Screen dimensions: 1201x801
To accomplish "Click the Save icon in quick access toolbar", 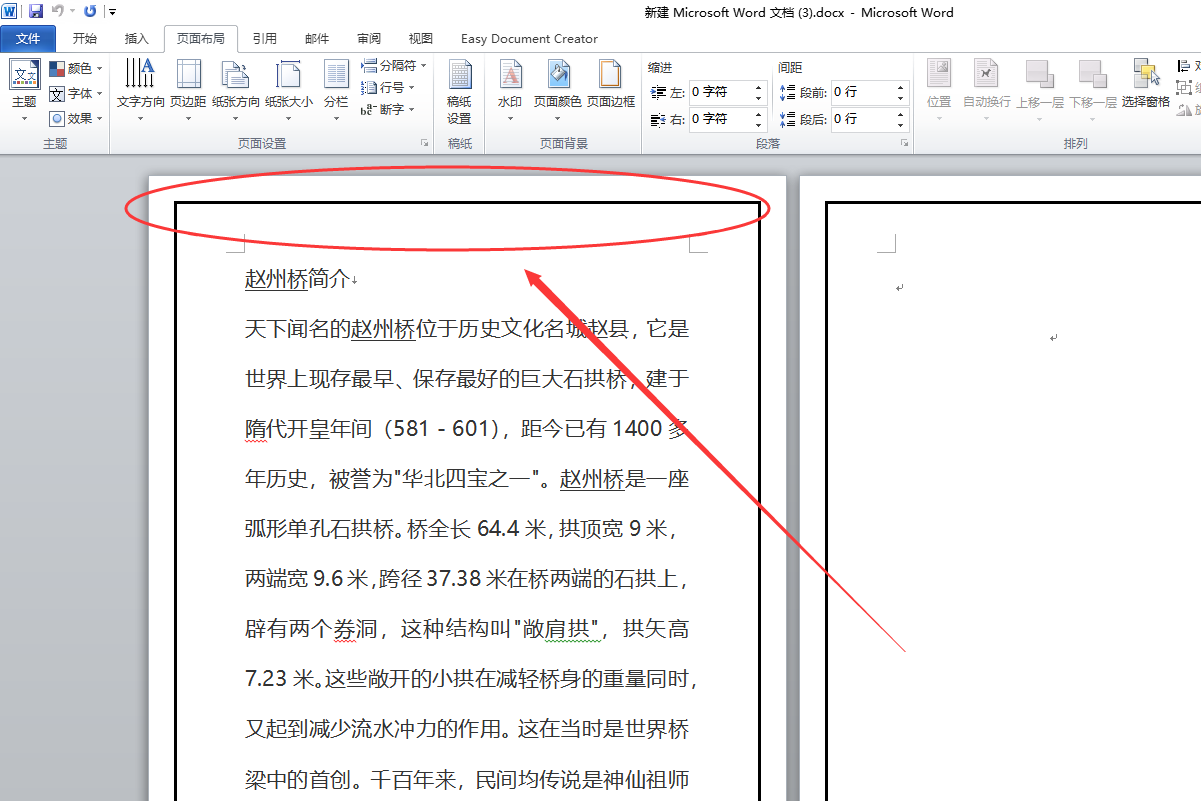I will pyautogui.click(x=36, y=11).
